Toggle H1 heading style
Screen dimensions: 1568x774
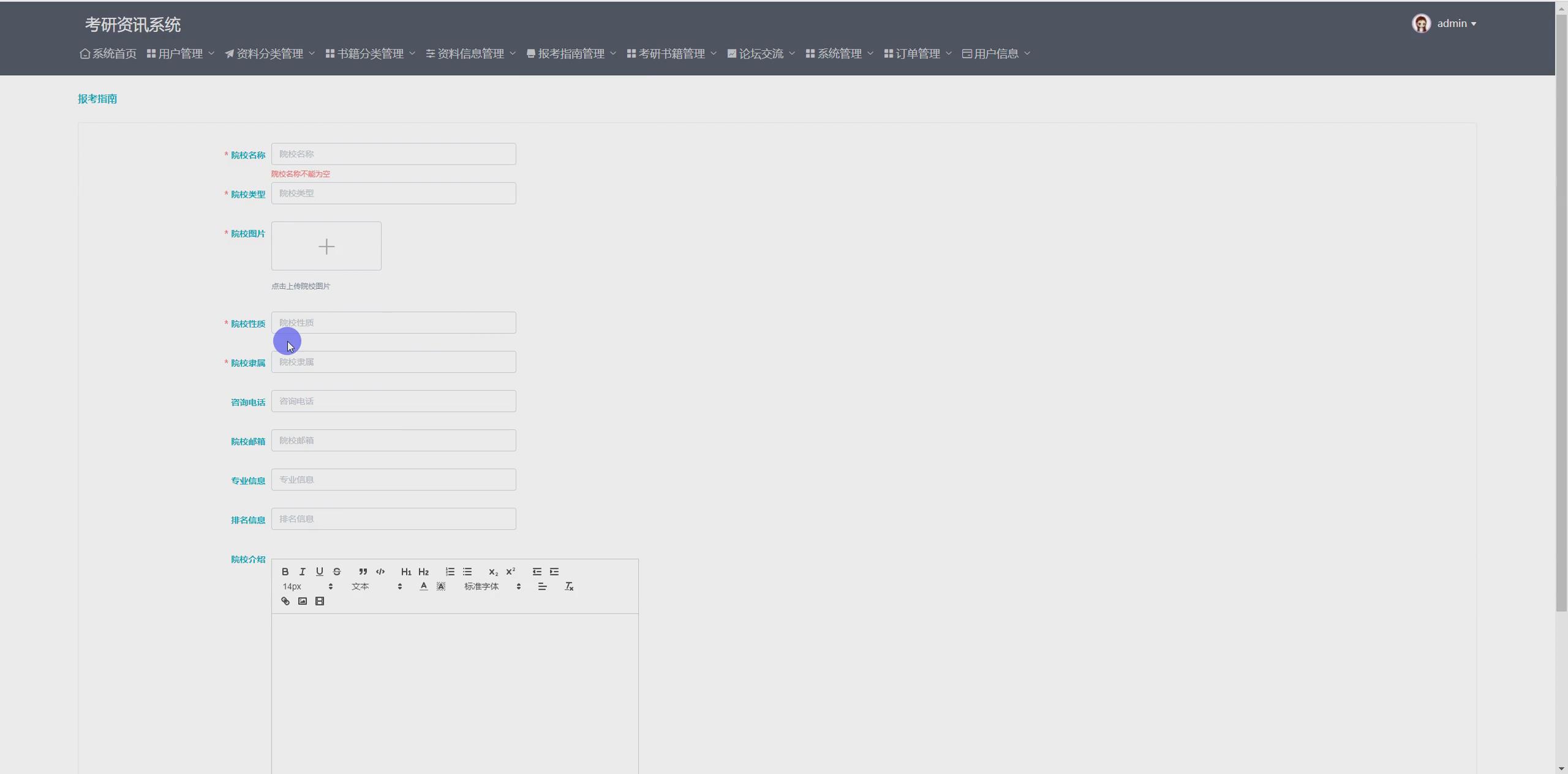click(x=405, y=571)
